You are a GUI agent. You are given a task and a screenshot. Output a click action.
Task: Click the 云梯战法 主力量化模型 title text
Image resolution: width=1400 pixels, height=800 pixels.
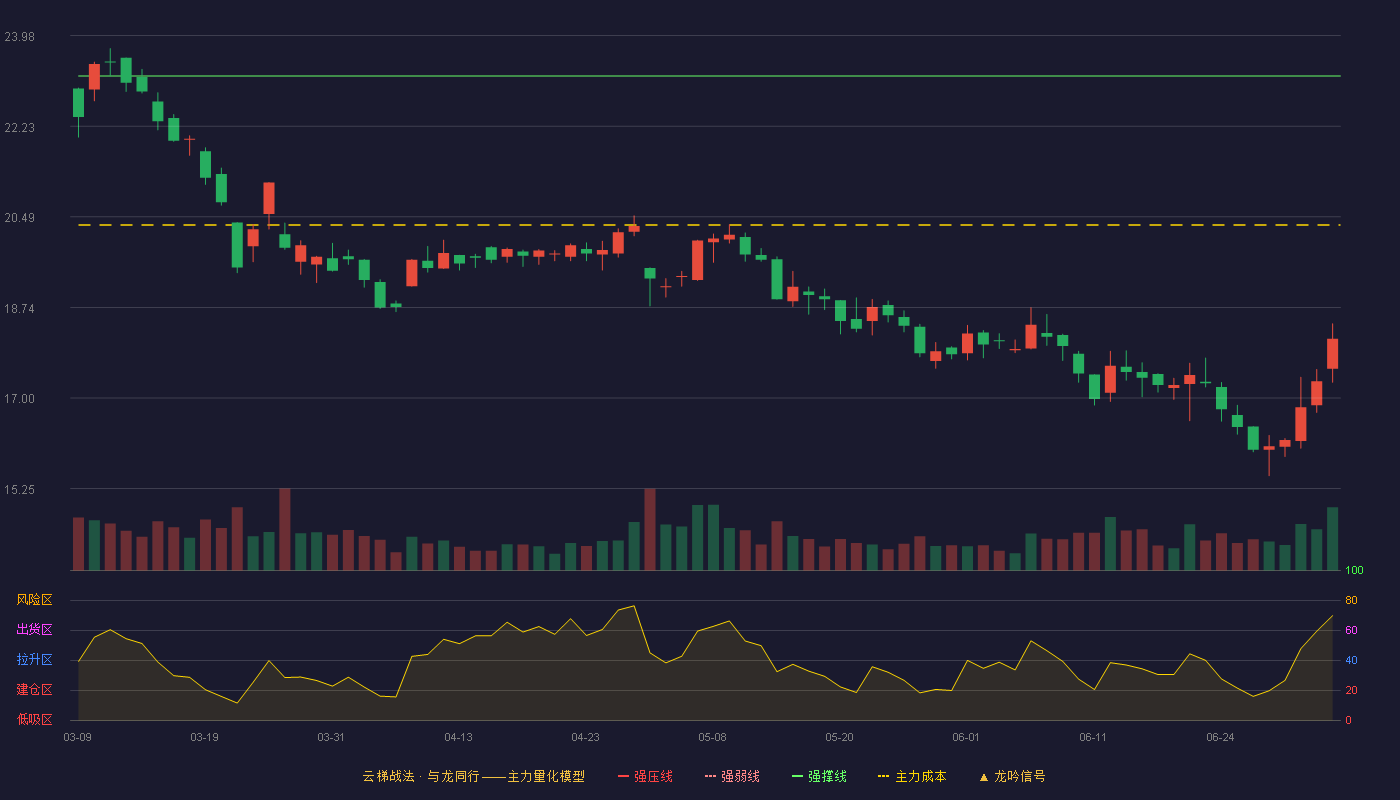tap(473, 776)
